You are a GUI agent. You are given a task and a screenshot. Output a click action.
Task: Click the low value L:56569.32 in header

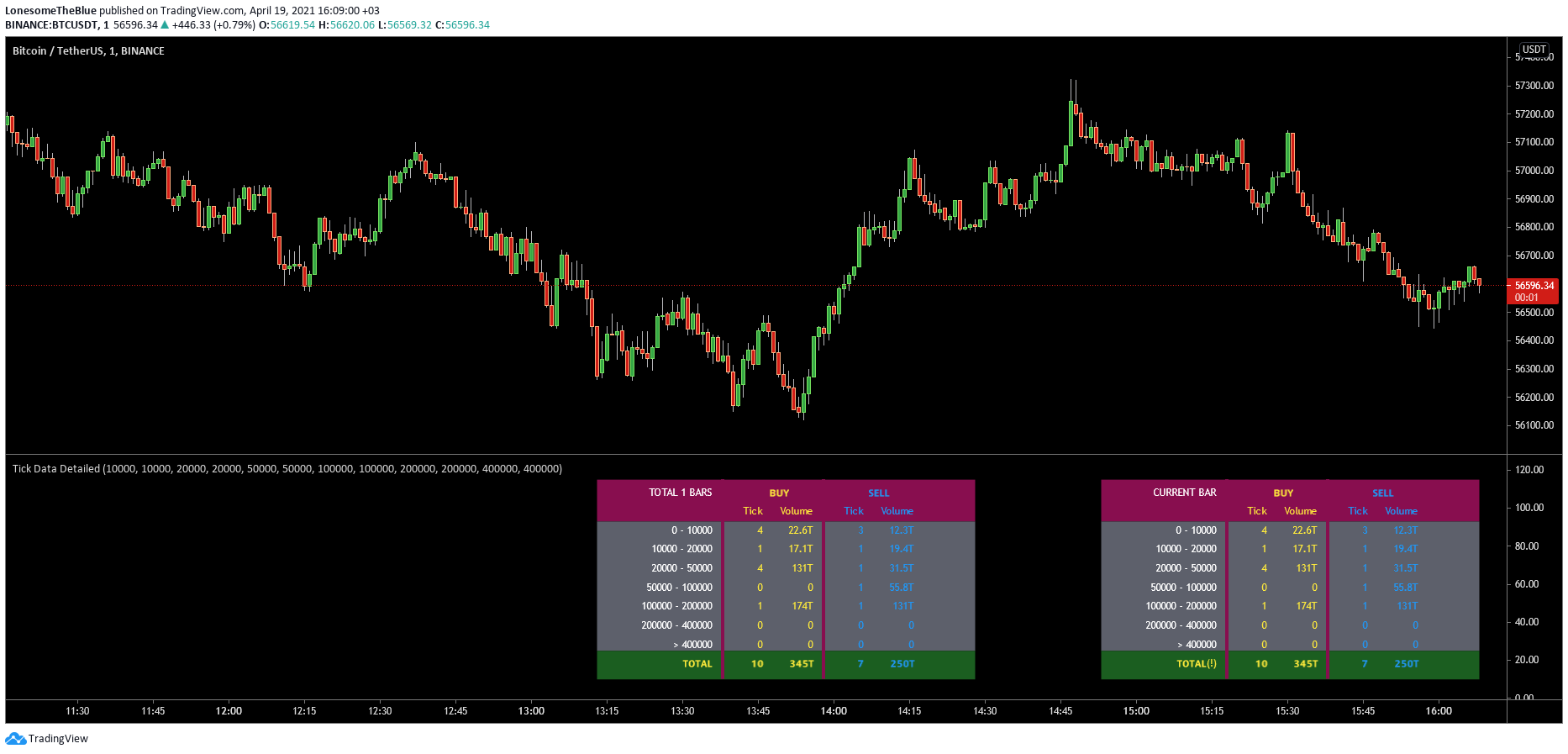pos(405,25)
